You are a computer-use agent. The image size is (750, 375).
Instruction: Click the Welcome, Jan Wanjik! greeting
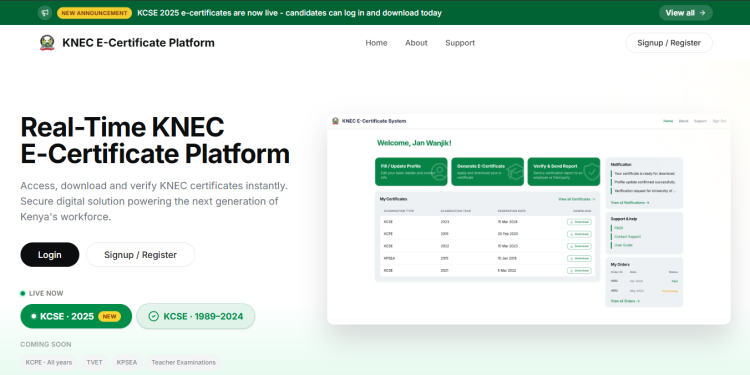414,143
